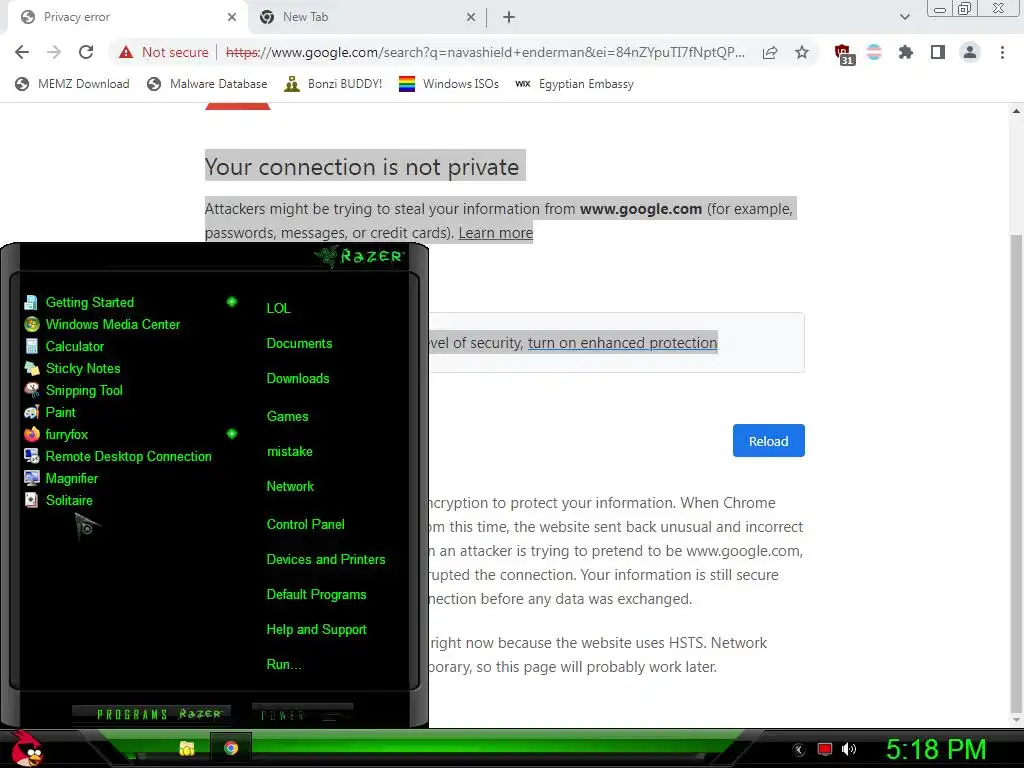Open the mistake folder link
The width and height of the screenshot is (1024, 768).
coord(289,451)
